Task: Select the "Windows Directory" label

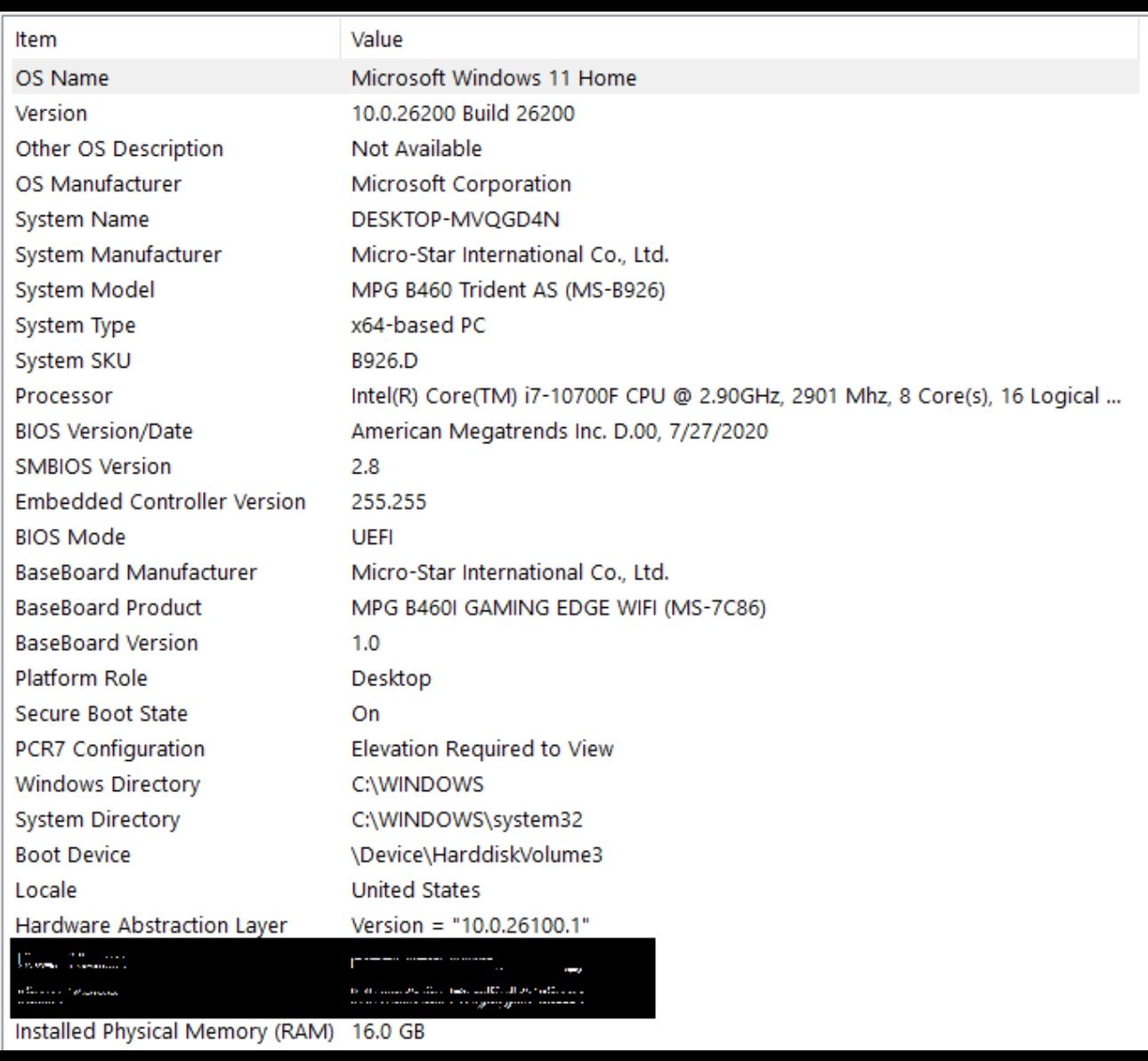Action: pyautogui.click(x=108, y=784)
